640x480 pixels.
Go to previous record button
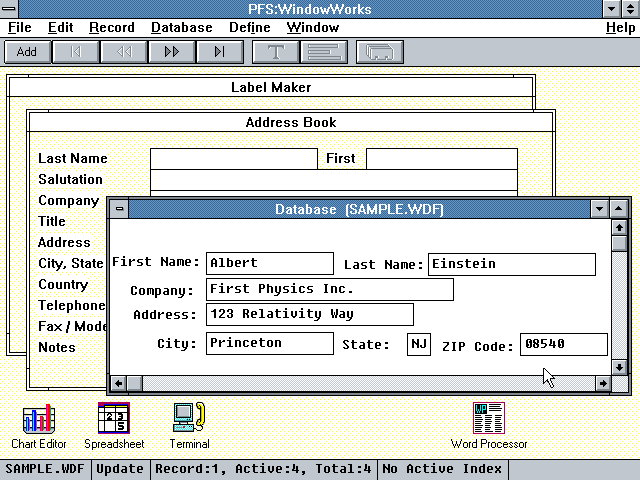click(124, 52)
